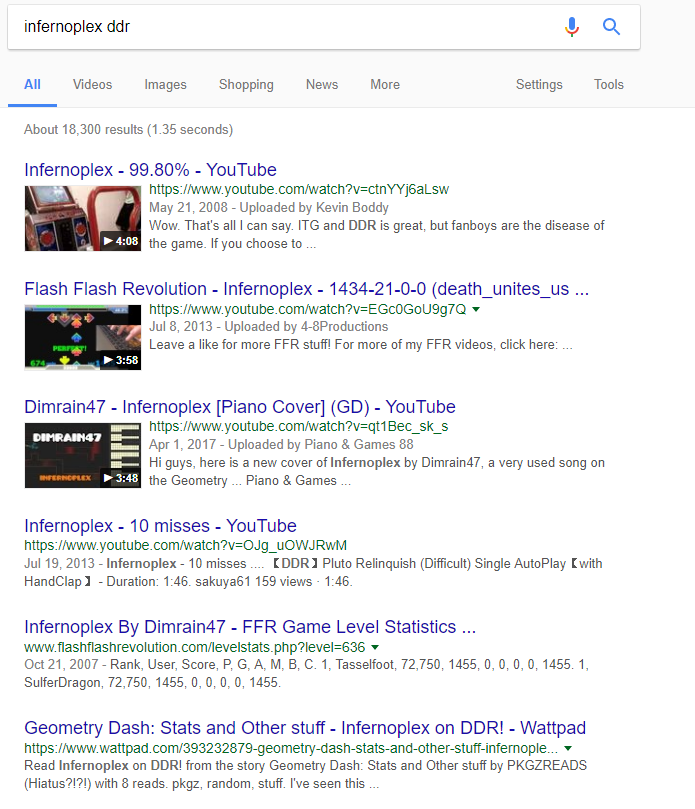This screenshot has height=809, width=695.
Task: Click the qt1Bec_sk_s YouTube URL text
Action: coord(298,427)
